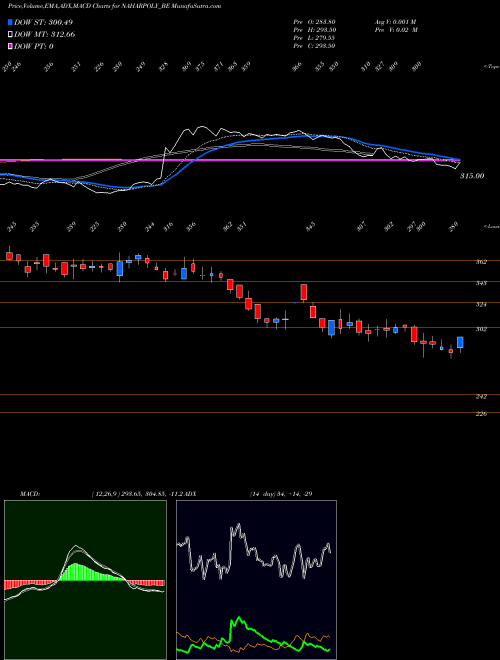Click the white DOW MT legend swatch
The width and height of the screenshot is (500, 660).
point(10,35)
